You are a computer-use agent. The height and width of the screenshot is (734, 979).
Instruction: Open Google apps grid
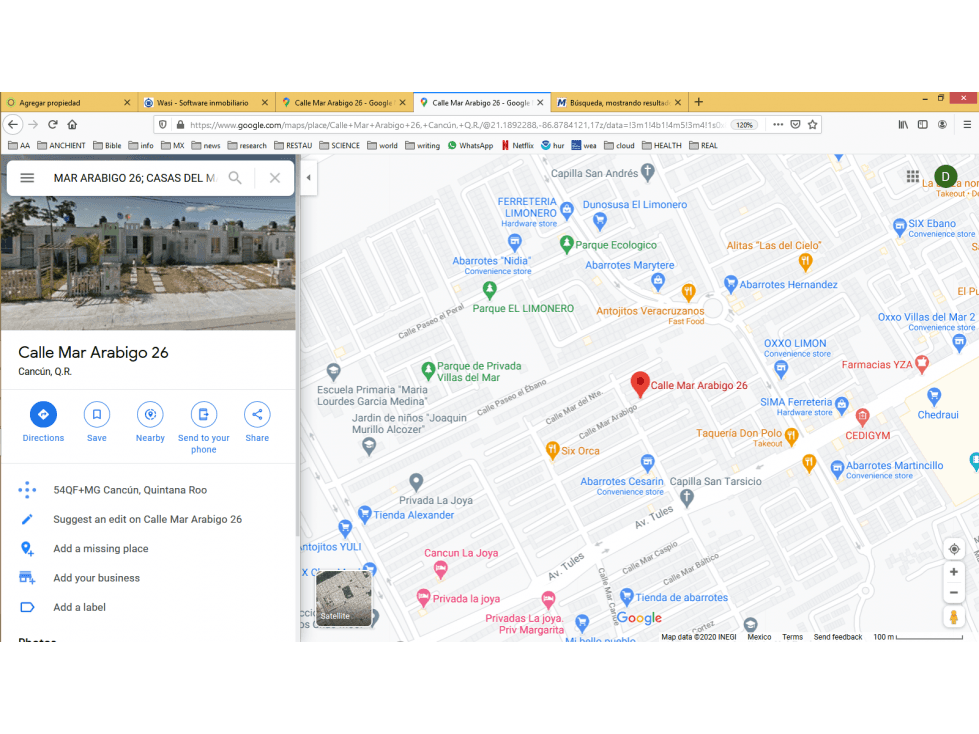coord(913,177)
